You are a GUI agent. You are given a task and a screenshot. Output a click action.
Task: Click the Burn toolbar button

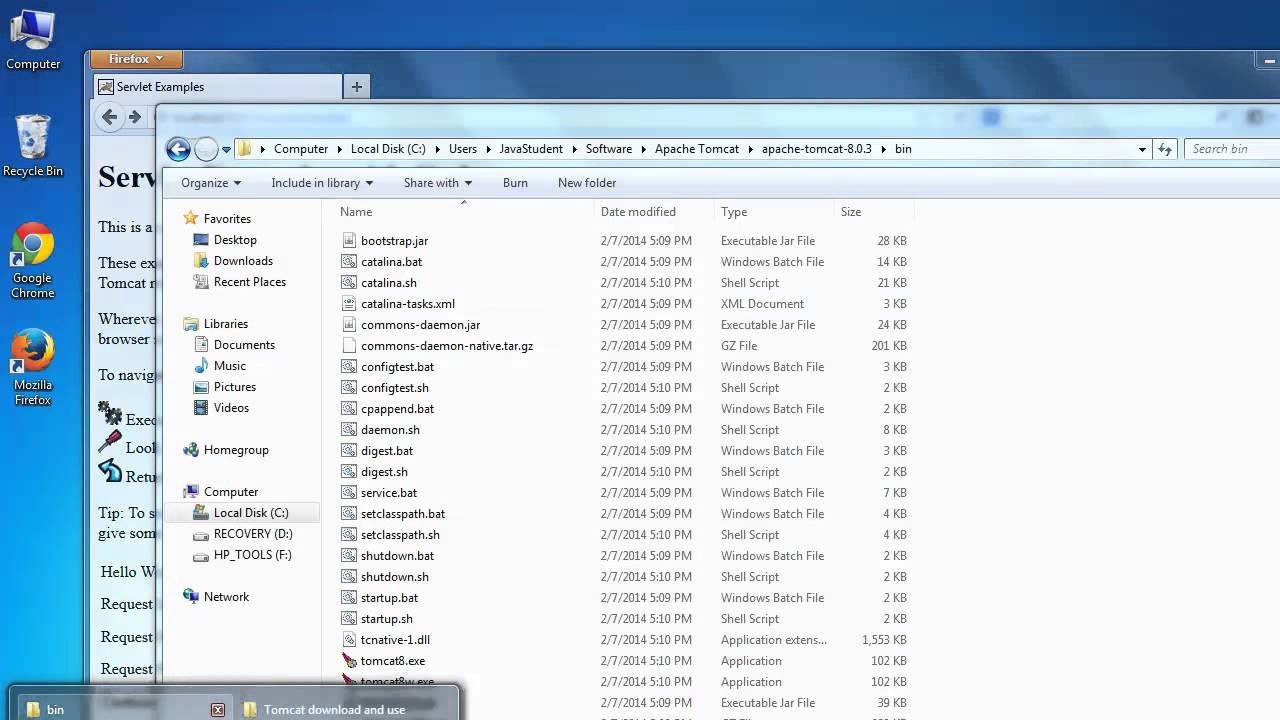coord(515,183)
